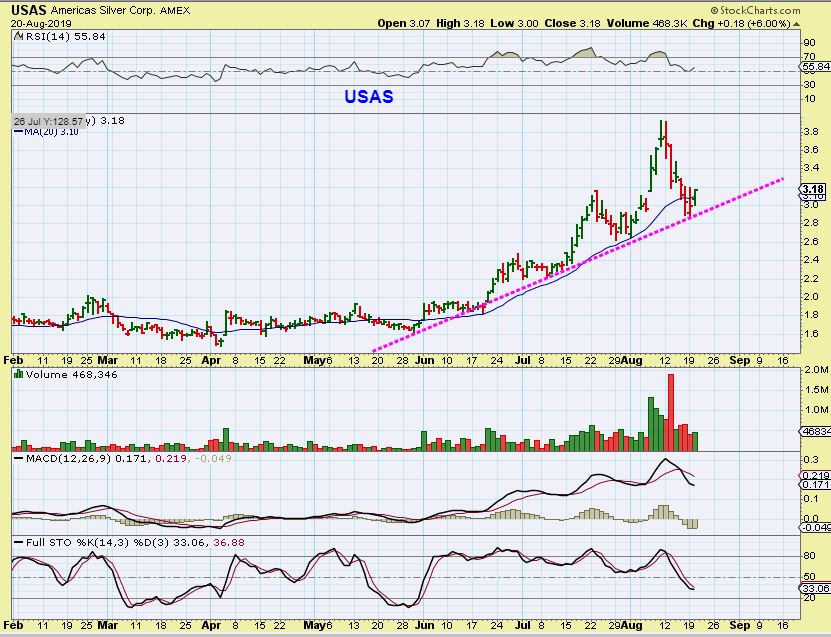This screenshot has height=637, width=831.
Task: Click the 90 level on the RSI axis
Action: tap(809, 43)
